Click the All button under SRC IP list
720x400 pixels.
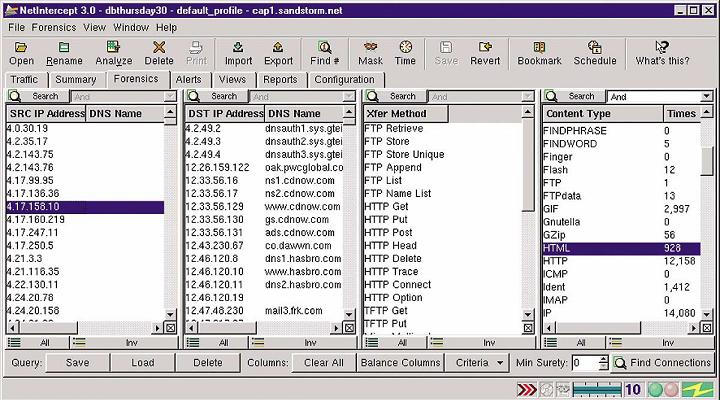coord(38,343)
